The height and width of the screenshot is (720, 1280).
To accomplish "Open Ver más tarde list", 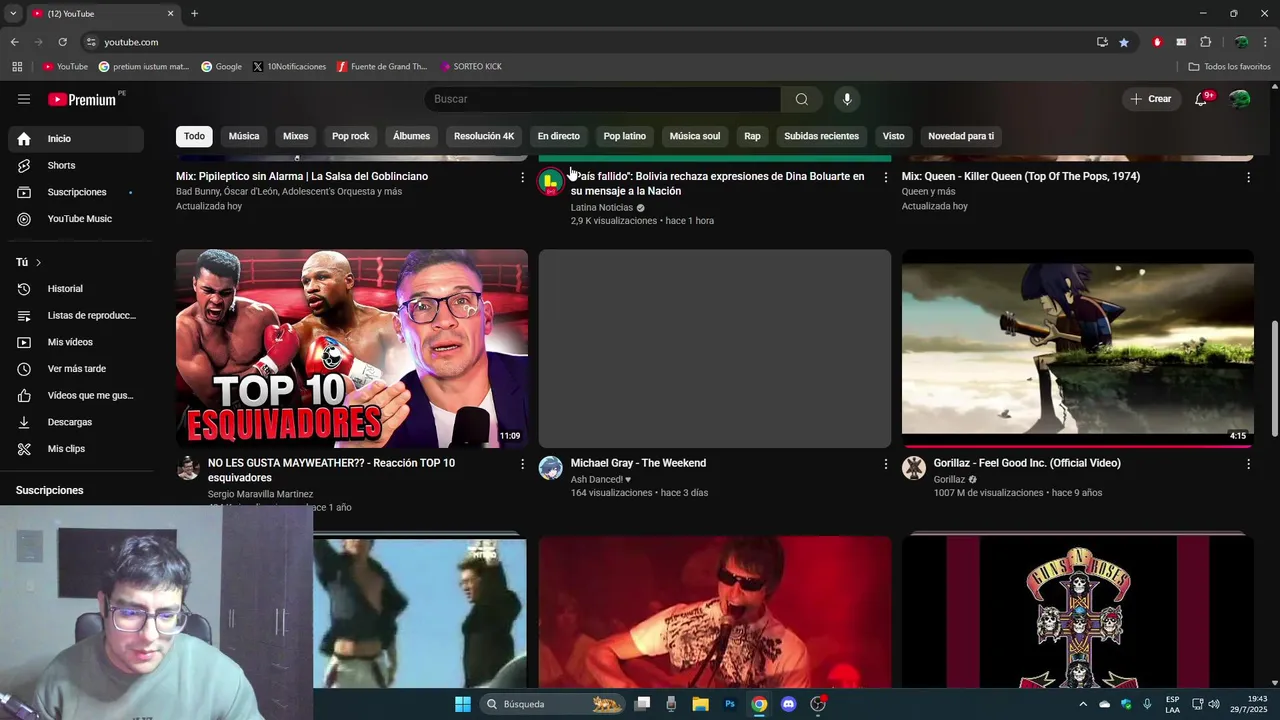I will click(76, 369).
